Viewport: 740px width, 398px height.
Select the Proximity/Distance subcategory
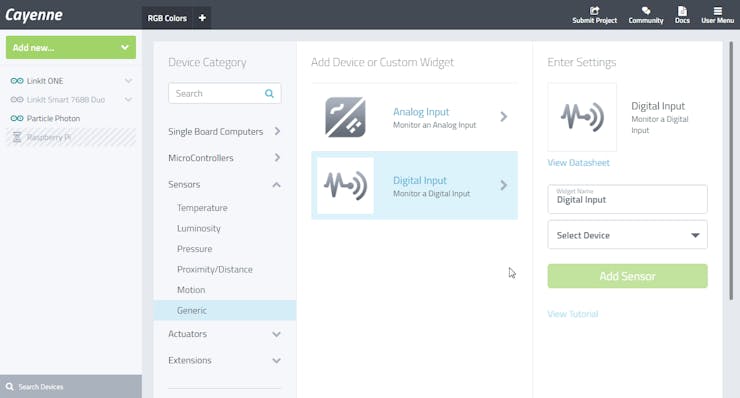215,270
